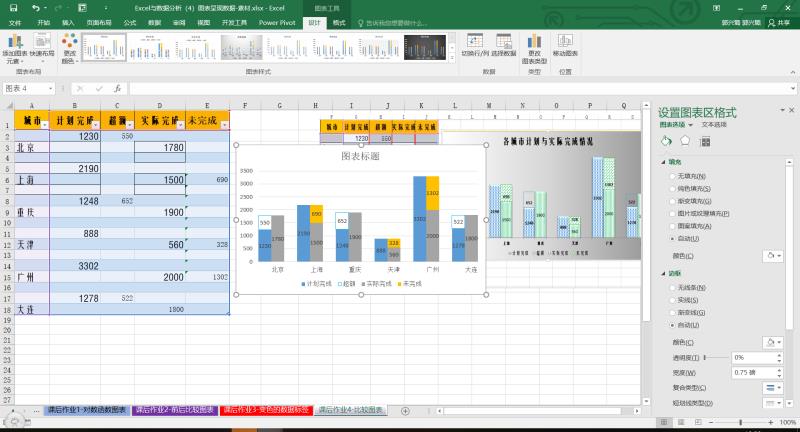800x432 pixels.
Task: Open Fill & Line paint bucket tab
Action: pos(666,141)
